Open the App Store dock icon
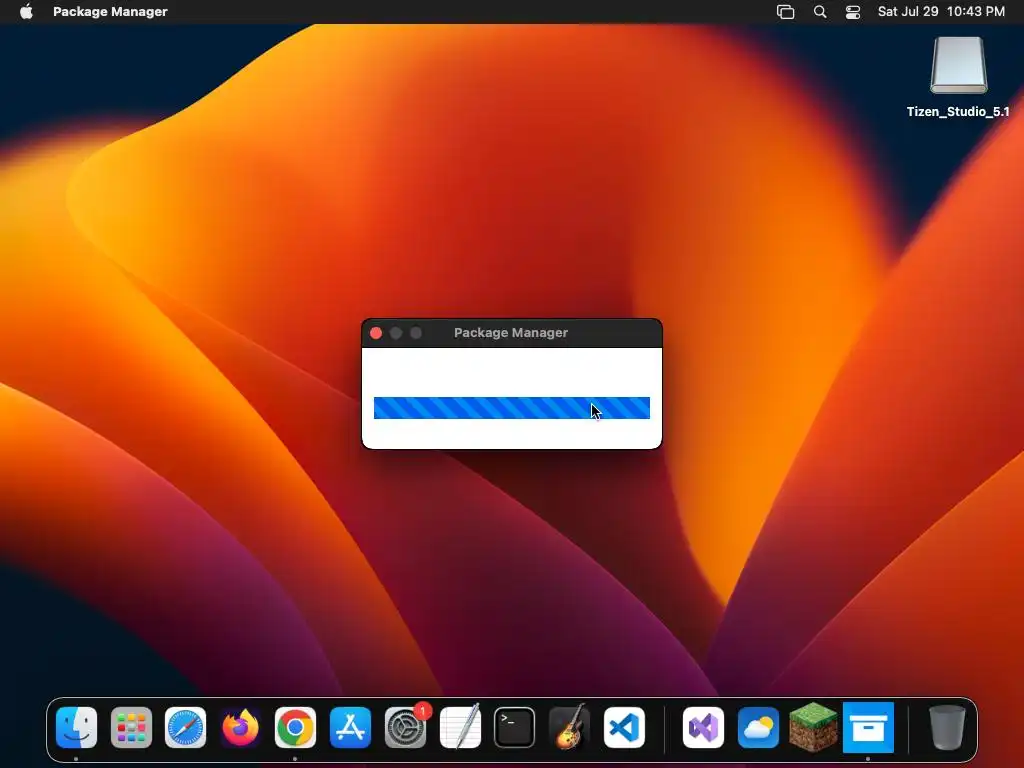Screen dimensions: 1024x768 pyautogui.click(x=350, y=727)
